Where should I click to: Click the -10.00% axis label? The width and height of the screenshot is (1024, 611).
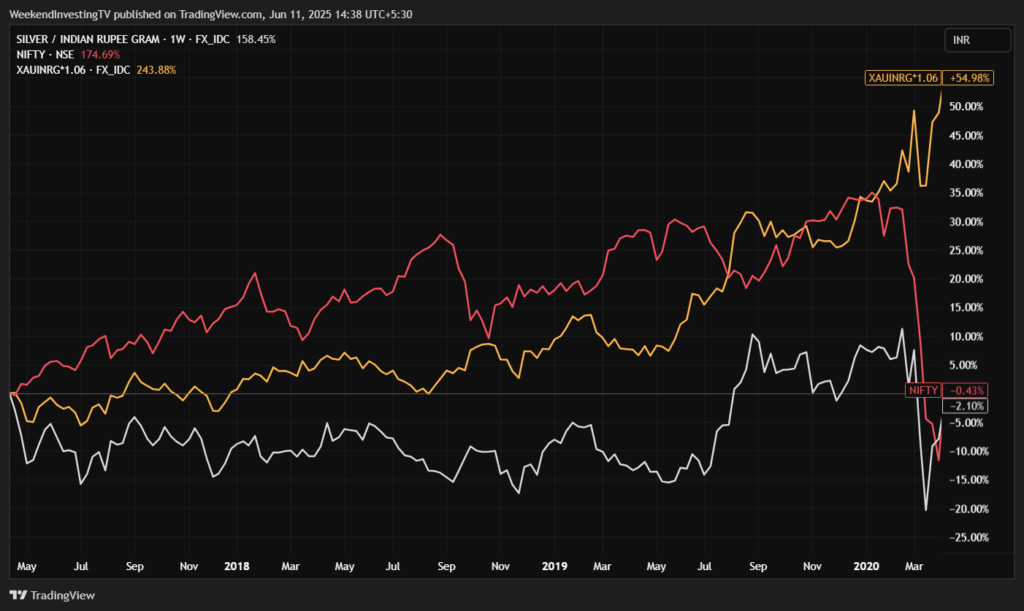point(968,451)
